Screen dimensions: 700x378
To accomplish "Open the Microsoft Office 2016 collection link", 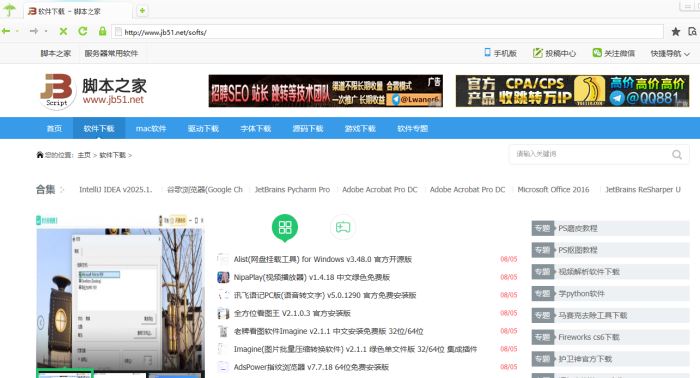I will [x=553, y=190].
